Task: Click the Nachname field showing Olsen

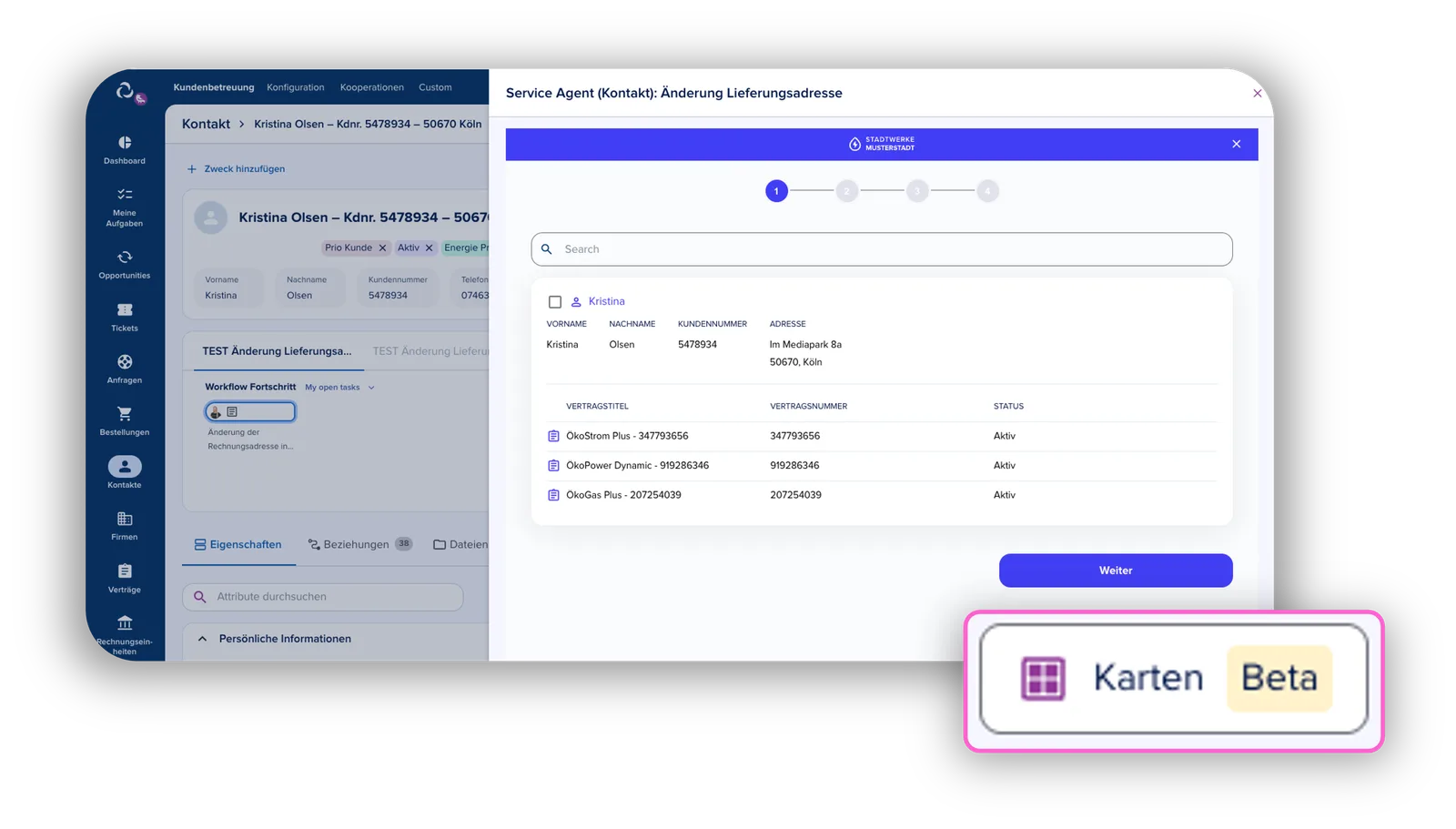Action: 310,288
